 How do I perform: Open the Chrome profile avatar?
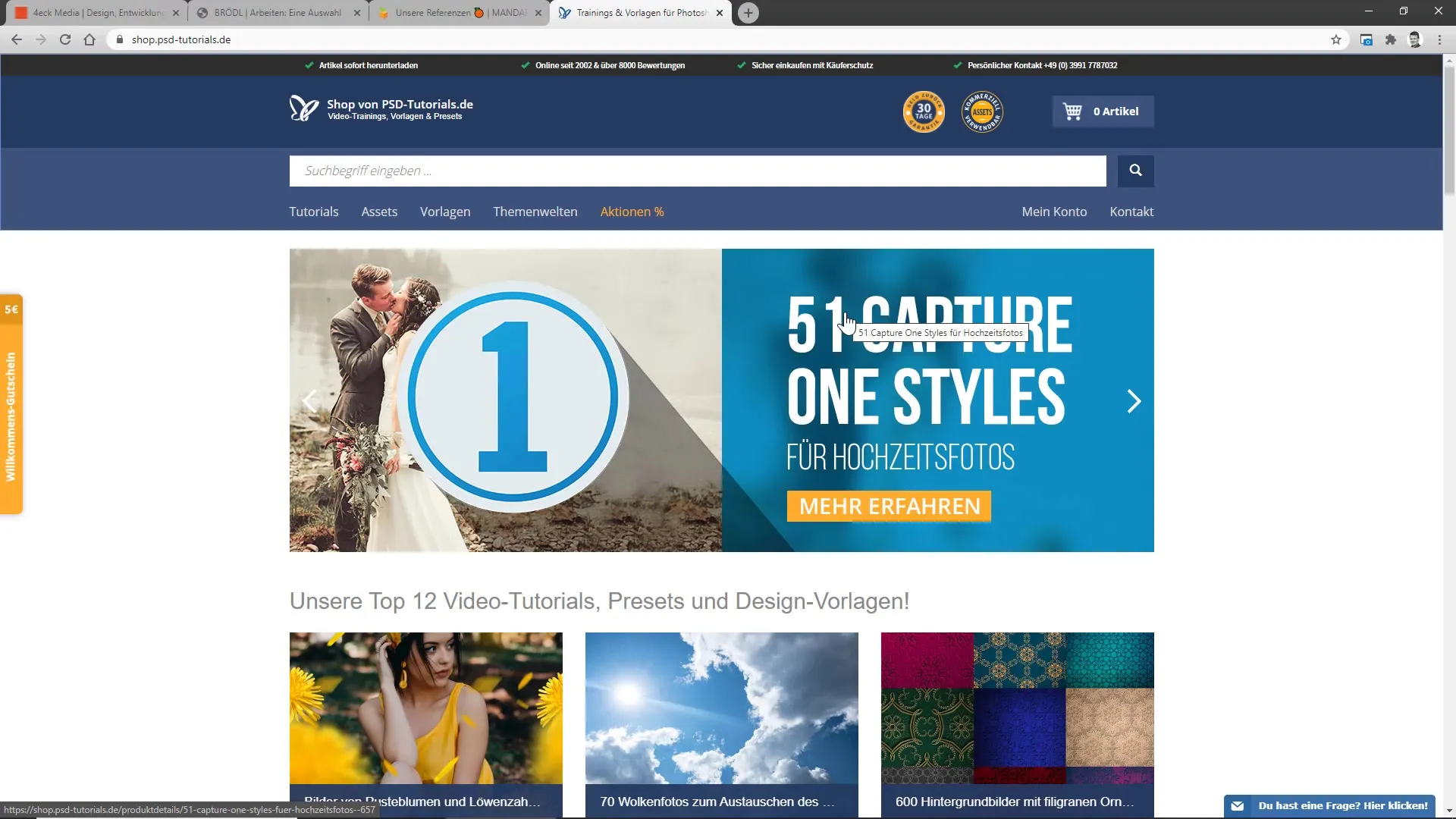[x=1414, y=39]
